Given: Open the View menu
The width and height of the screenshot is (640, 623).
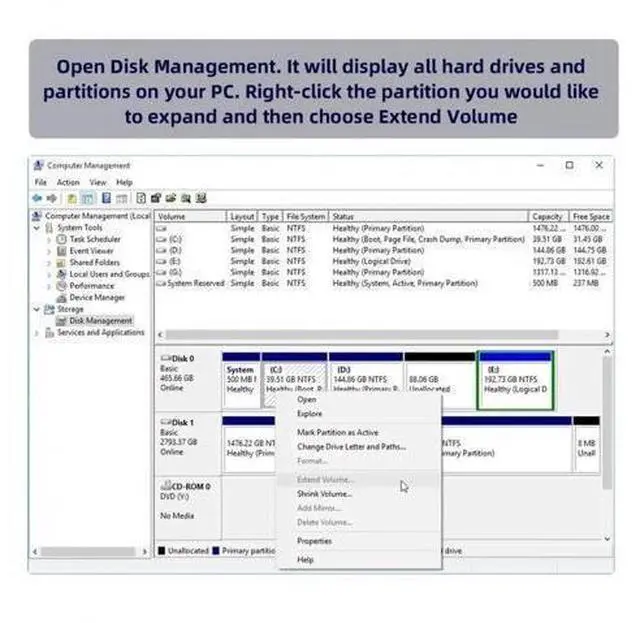Looking at the screenshot, I should click(98, 182).
